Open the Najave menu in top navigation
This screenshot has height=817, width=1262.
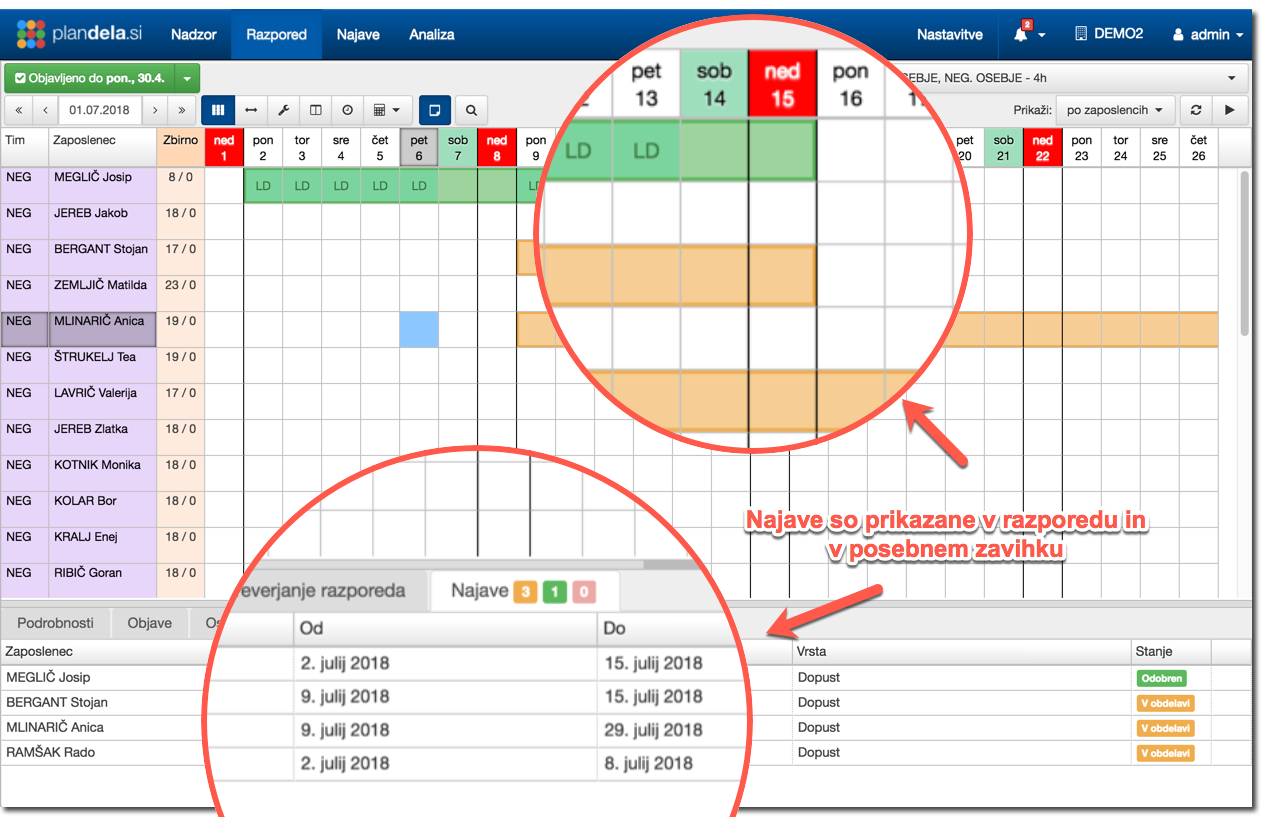358,34
